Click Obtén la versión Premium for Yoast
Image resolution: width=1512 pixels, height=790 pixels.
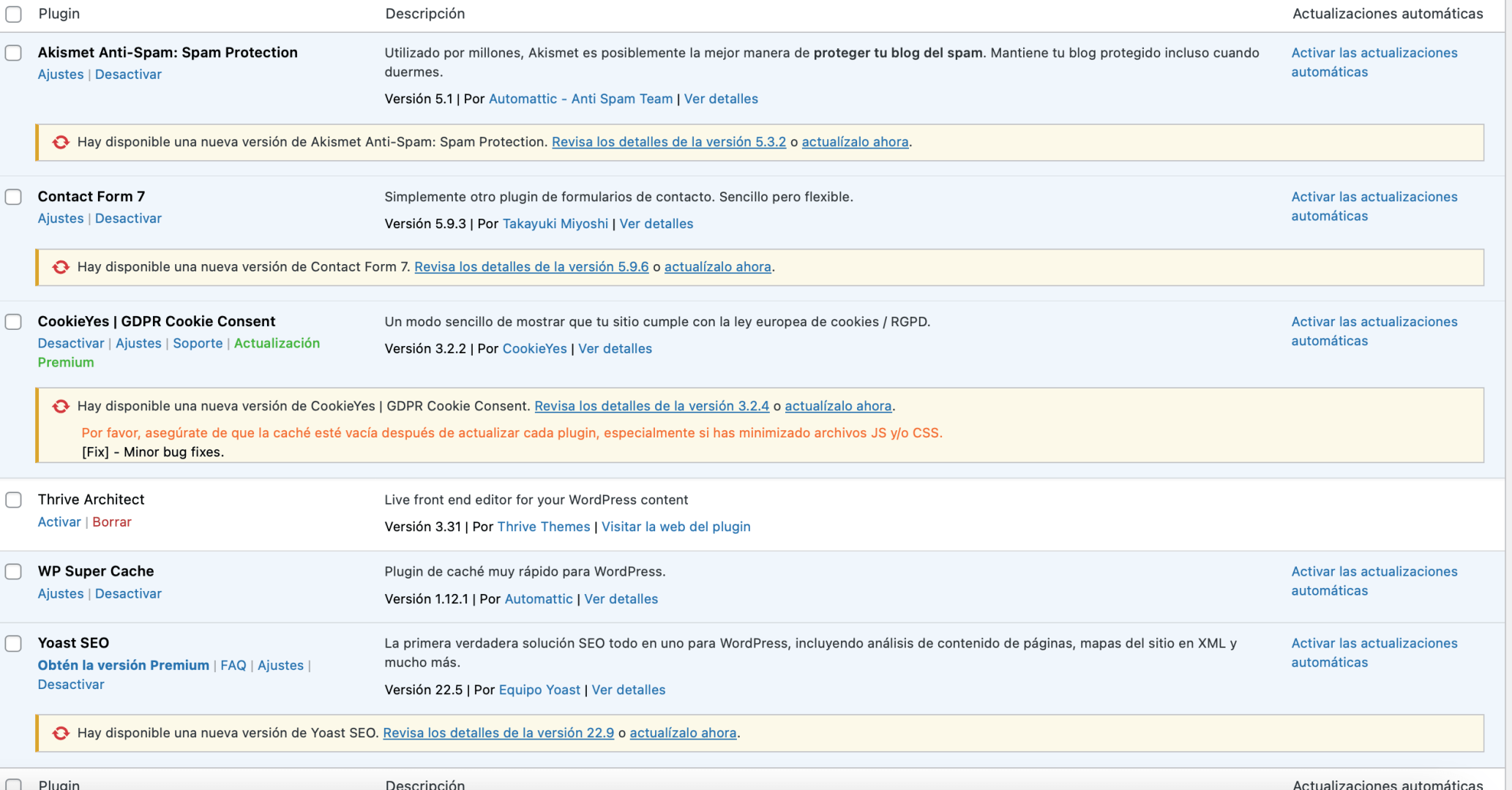pos(124,666)
